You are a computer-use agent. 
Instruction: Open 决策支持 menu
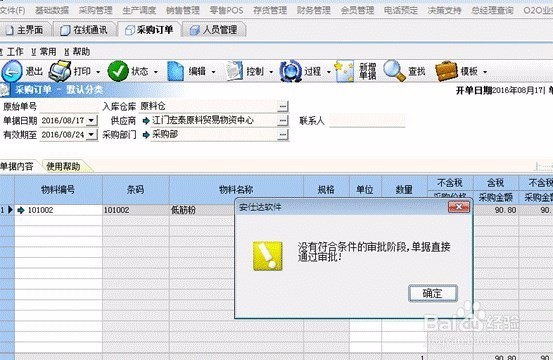pyautogui.click(x=445, y=10)
